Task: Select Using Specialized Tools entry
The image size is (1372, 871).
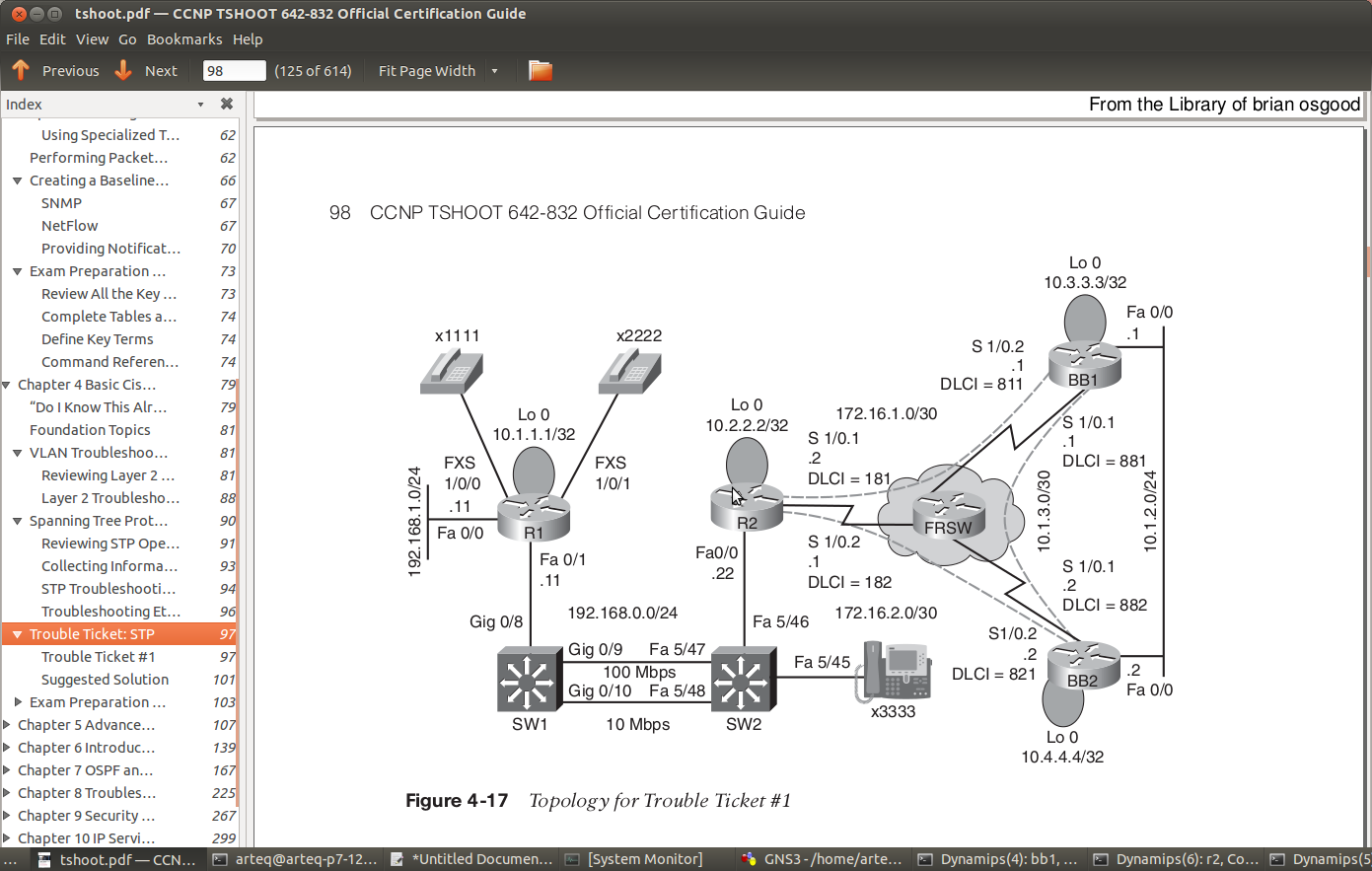Action: 110,135
